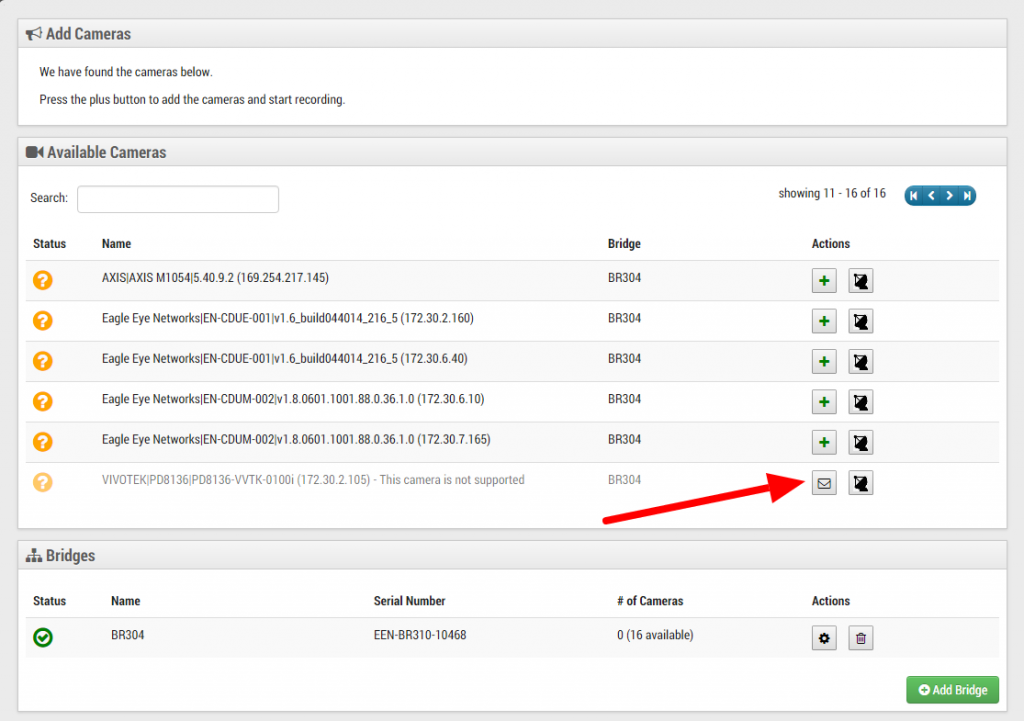The width and height of the screenshot is (1024, 721).
Task: Click Serial Number column header
Action: tap(409, 601)
